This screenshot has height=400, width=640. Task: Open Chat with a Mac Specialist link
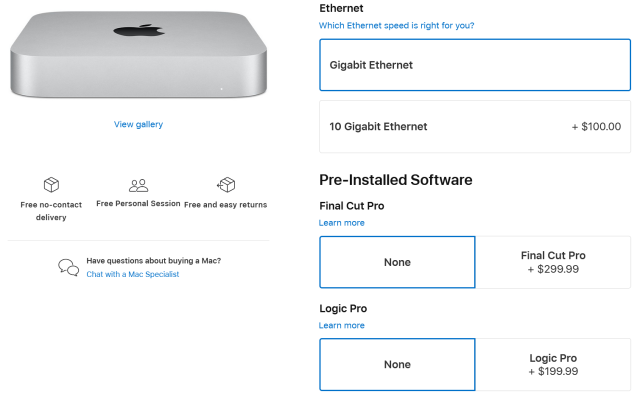point(133,274)
